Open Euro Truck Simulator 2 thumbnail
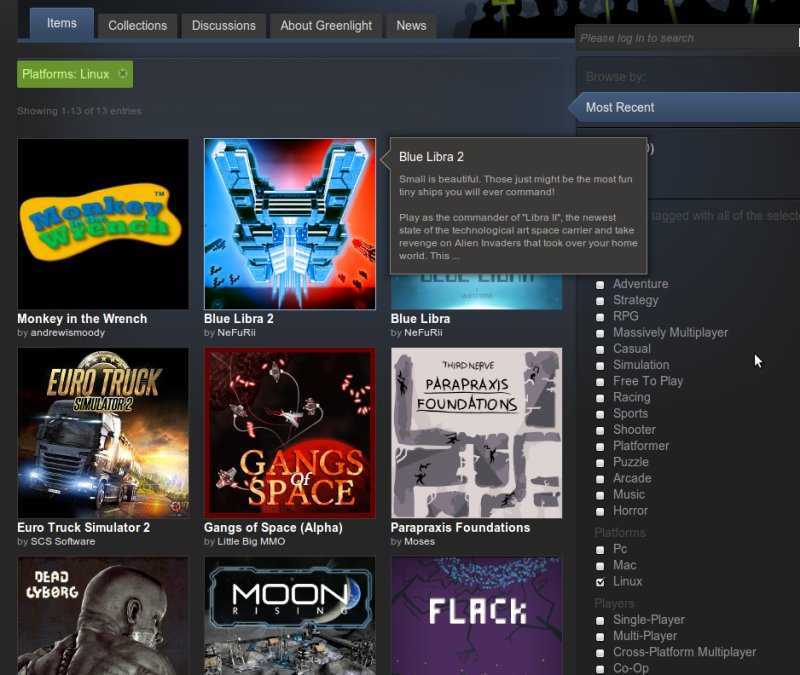800x675 pixels. click(103, 433)
